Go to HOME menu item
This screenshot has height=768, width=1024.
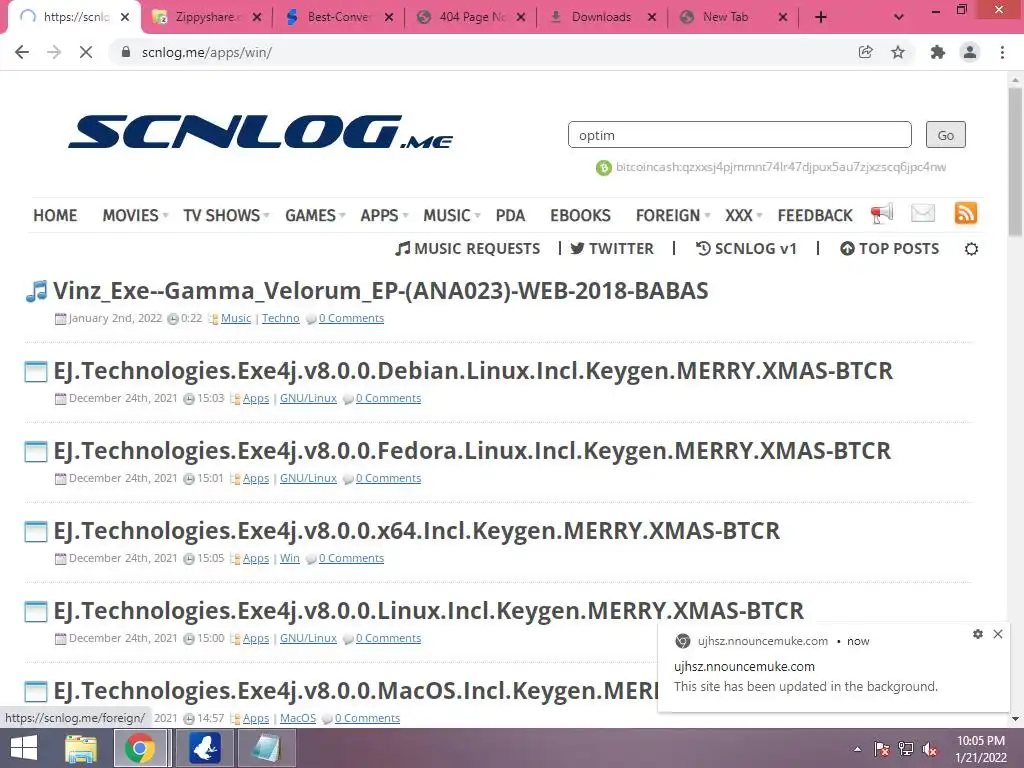pyautogui.click(x=56, y=216)
